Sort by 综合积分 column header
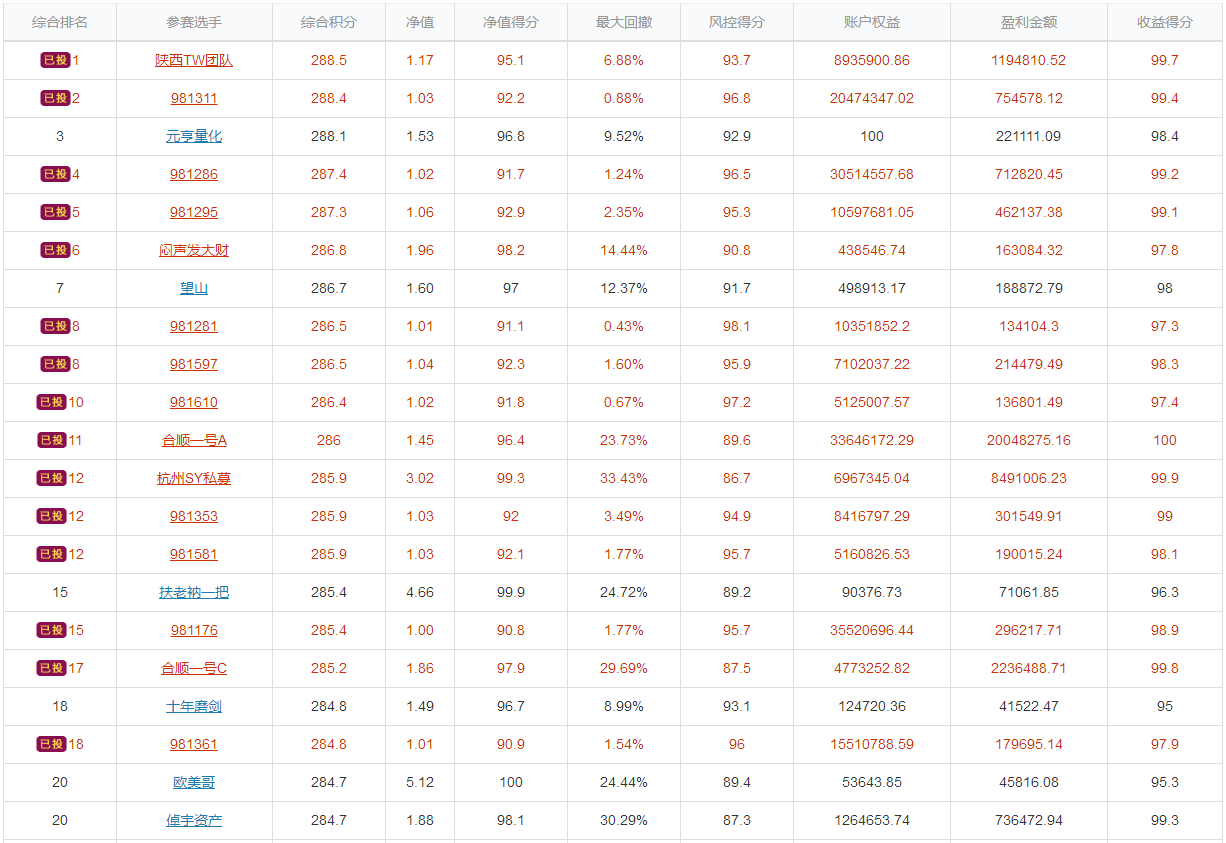The image size is (1226, 843). [x=328, y=22]
